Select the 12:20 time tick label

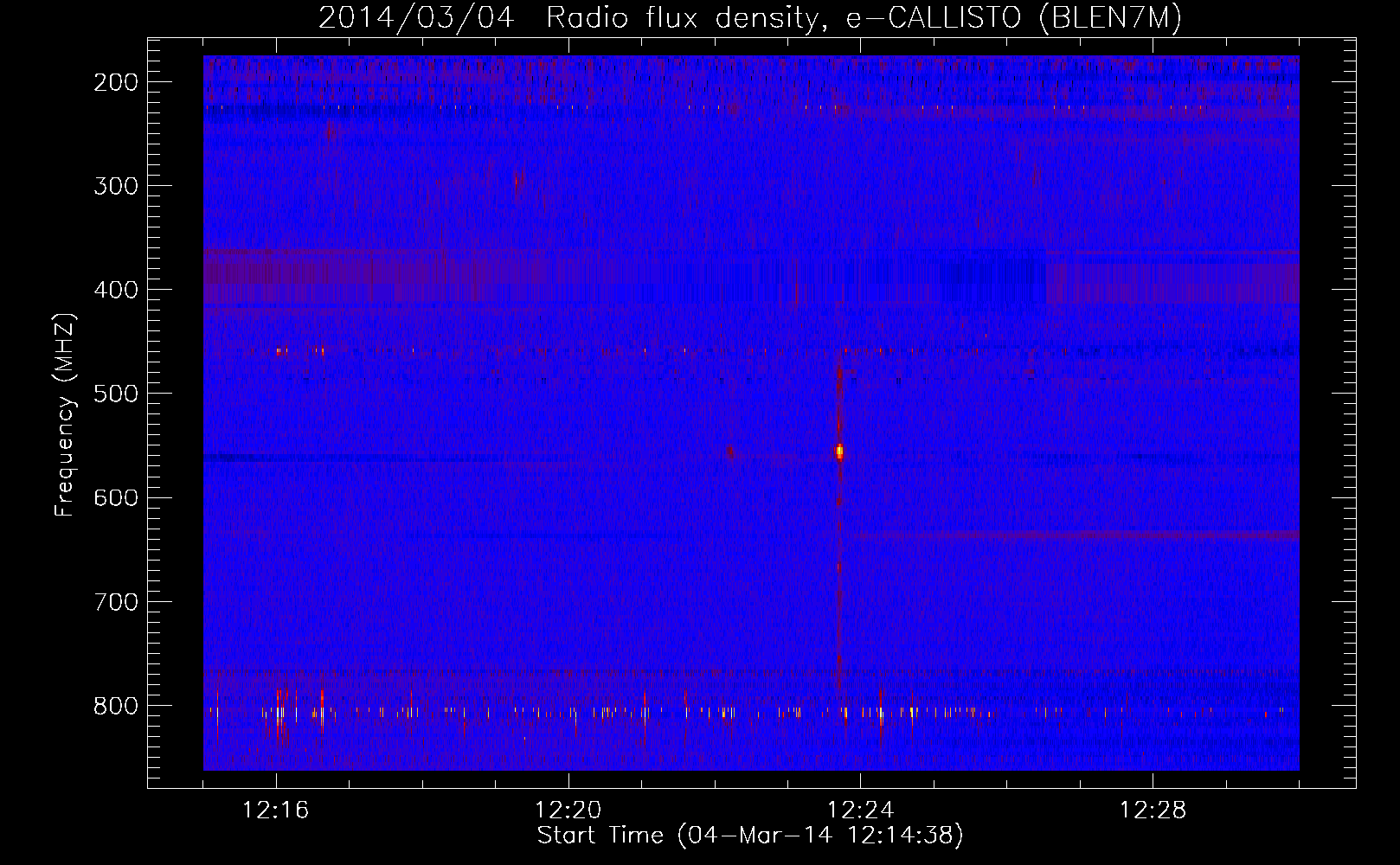[568, 811]
